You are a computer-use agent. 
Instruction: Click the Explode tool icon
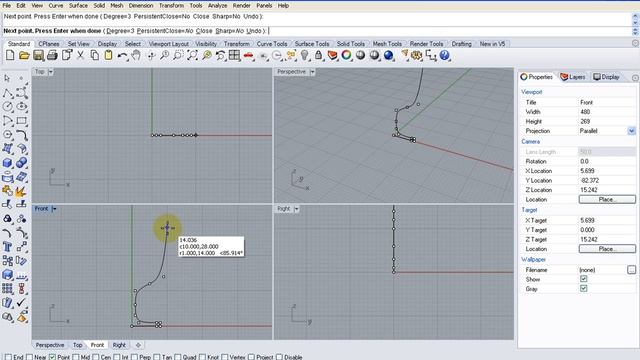pos(22,191)
